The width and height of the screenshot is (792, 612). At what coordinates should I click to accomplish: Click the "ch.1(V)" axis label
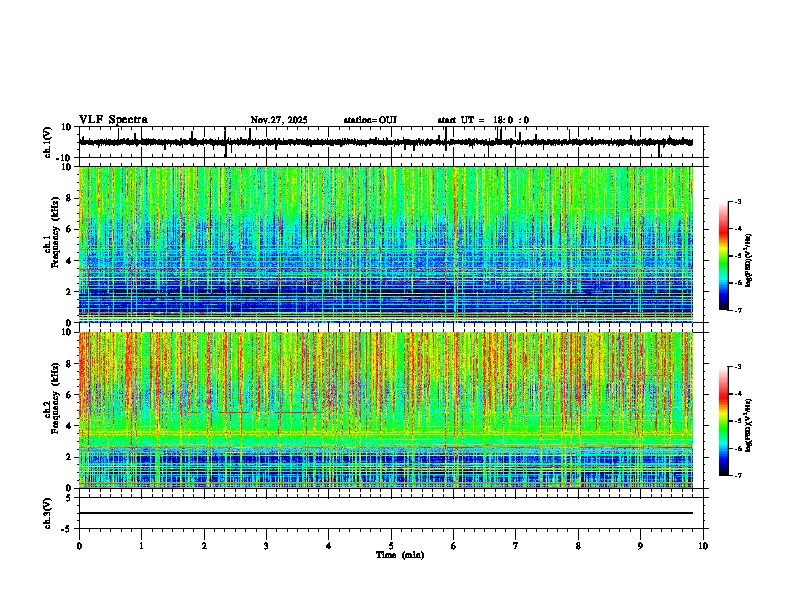pyautogui.click(x=48, y=142)
